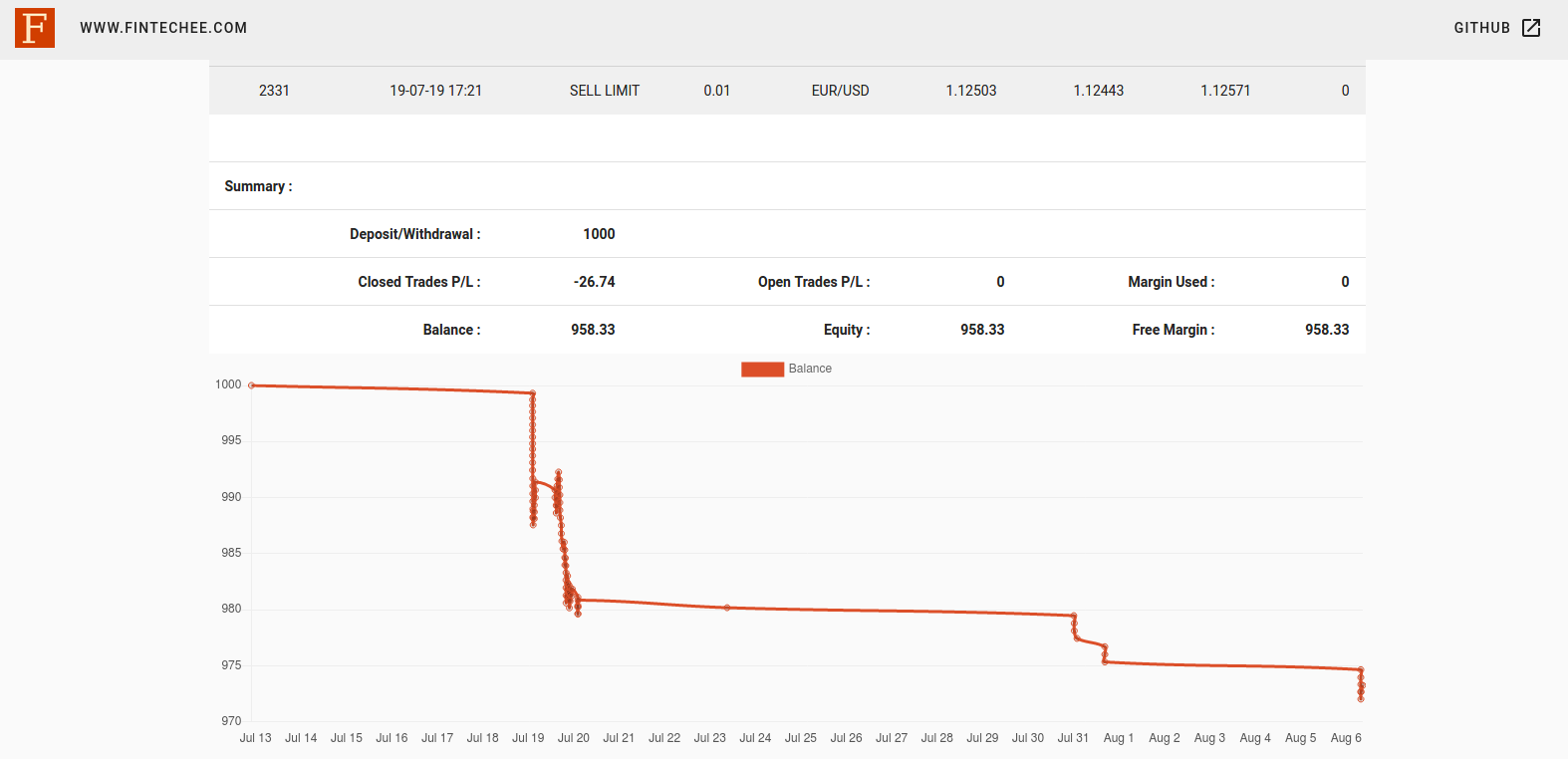Click the chart's first data point at 1000
Viewport: 1568px width, 759px height.
click(x=251, y=385)
